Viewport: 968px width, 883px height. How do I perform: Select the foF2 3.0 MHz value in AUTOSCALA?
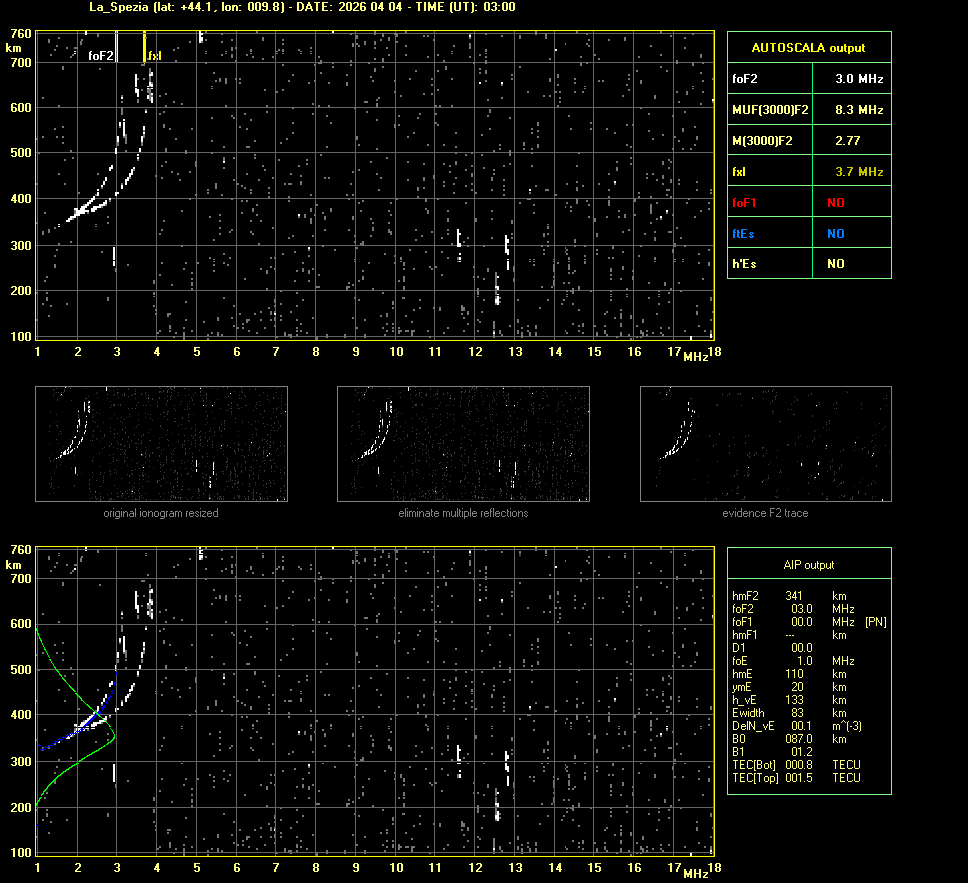point(858,78)
